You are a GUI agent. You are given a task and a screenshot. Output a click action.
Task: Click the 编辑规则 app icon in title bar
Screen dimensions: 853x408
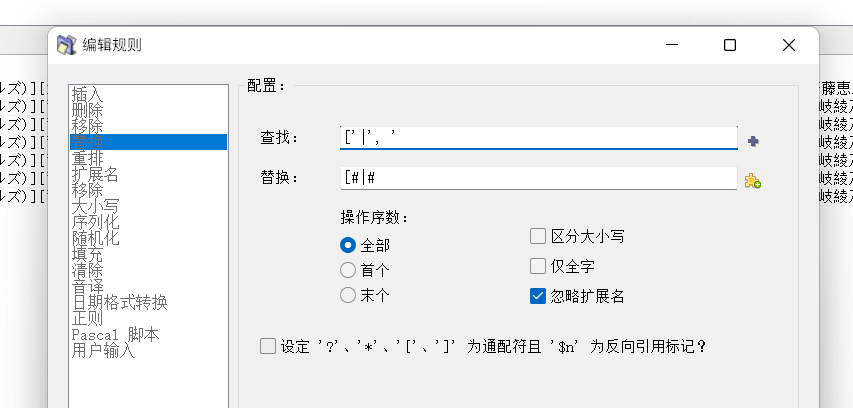[x=66, y=45]
